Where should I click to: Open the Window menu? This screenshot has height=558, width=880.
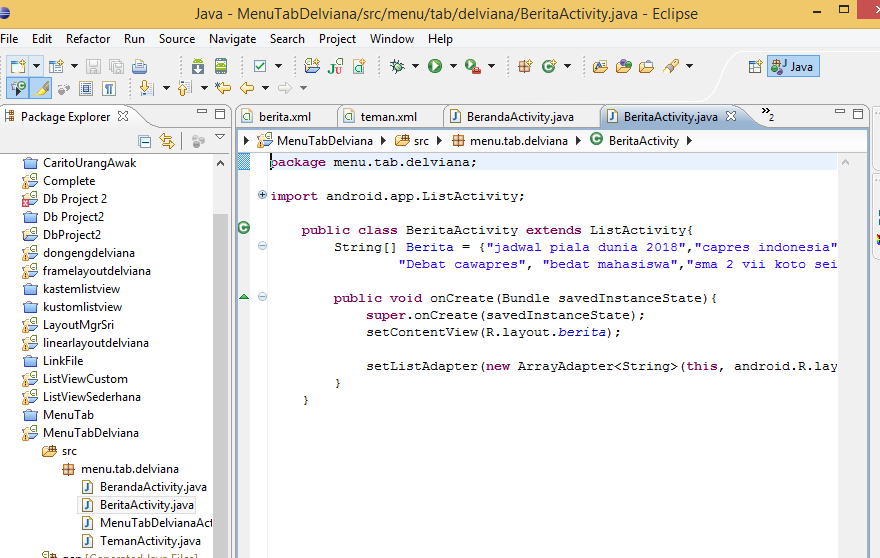pos(392,39)
